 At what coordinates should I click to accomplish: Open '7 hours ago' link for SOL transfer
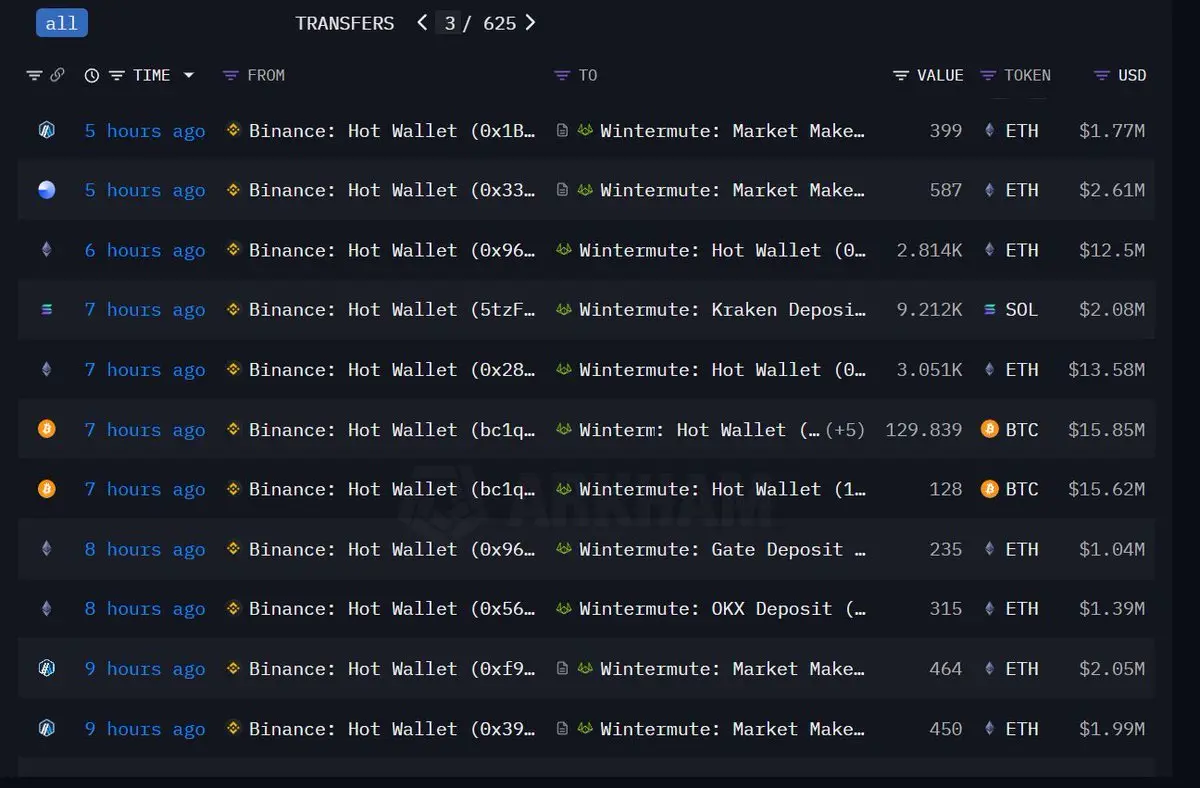coord(145,310)
